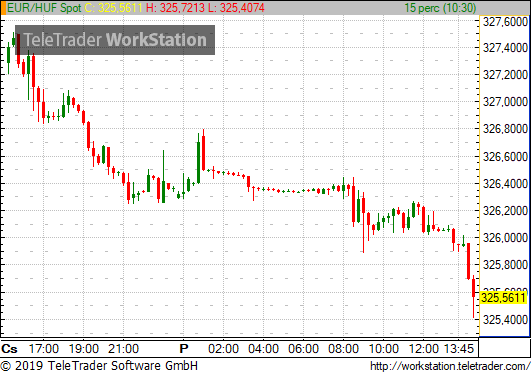Click the P day separator on time axis
531x375 pixels.
click(x=184, y=349)
